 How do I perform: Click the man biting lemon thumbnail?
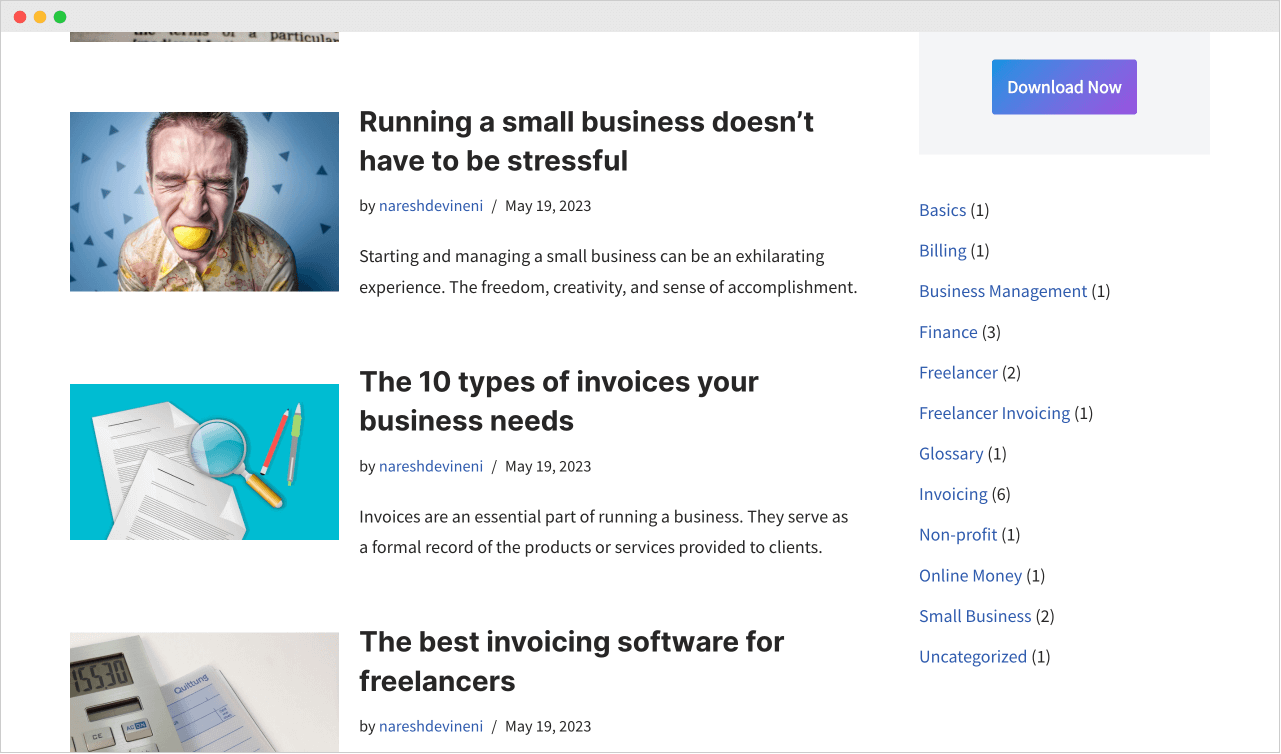click(x=204, y=201)
